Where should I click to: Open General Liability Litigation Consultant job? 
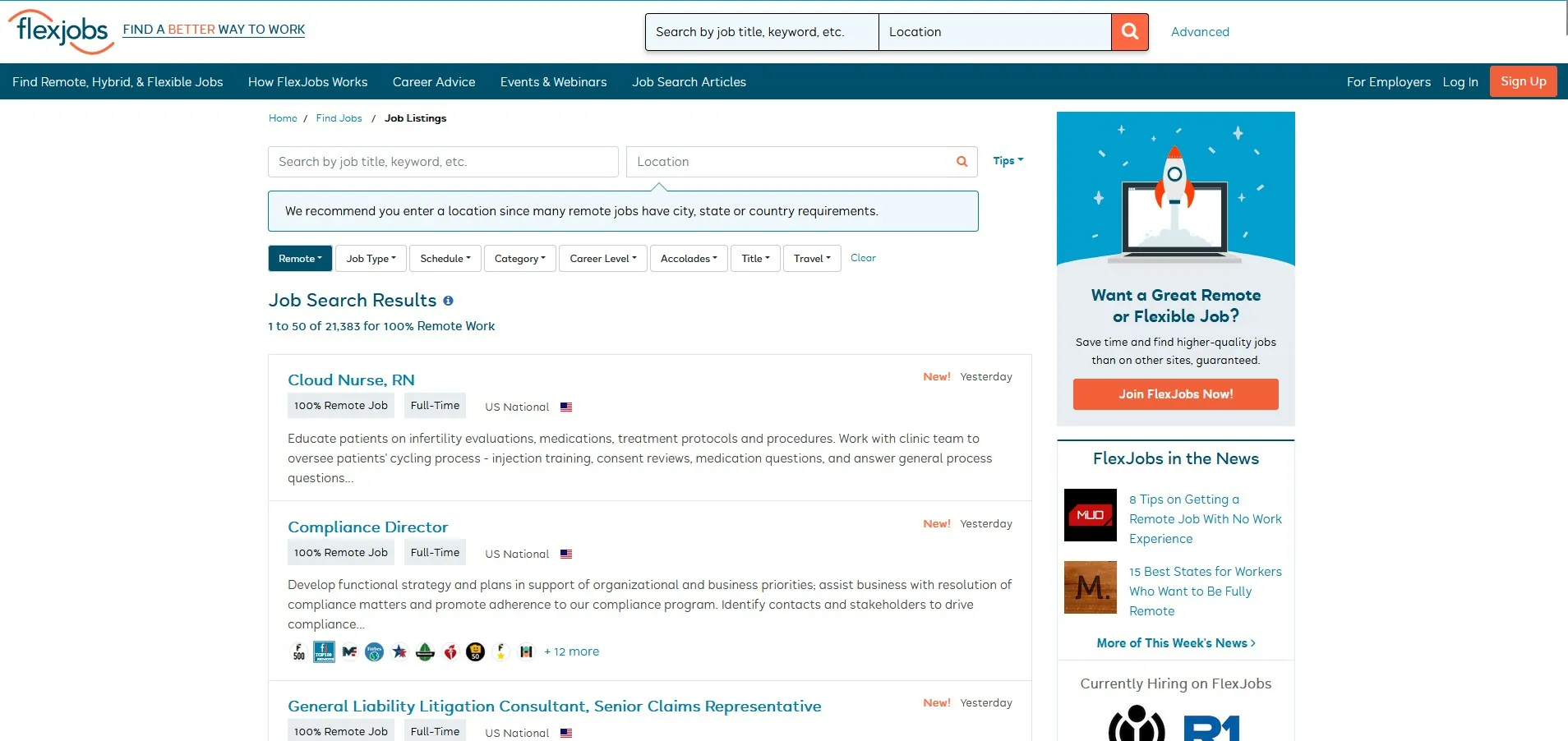point(555,706)
